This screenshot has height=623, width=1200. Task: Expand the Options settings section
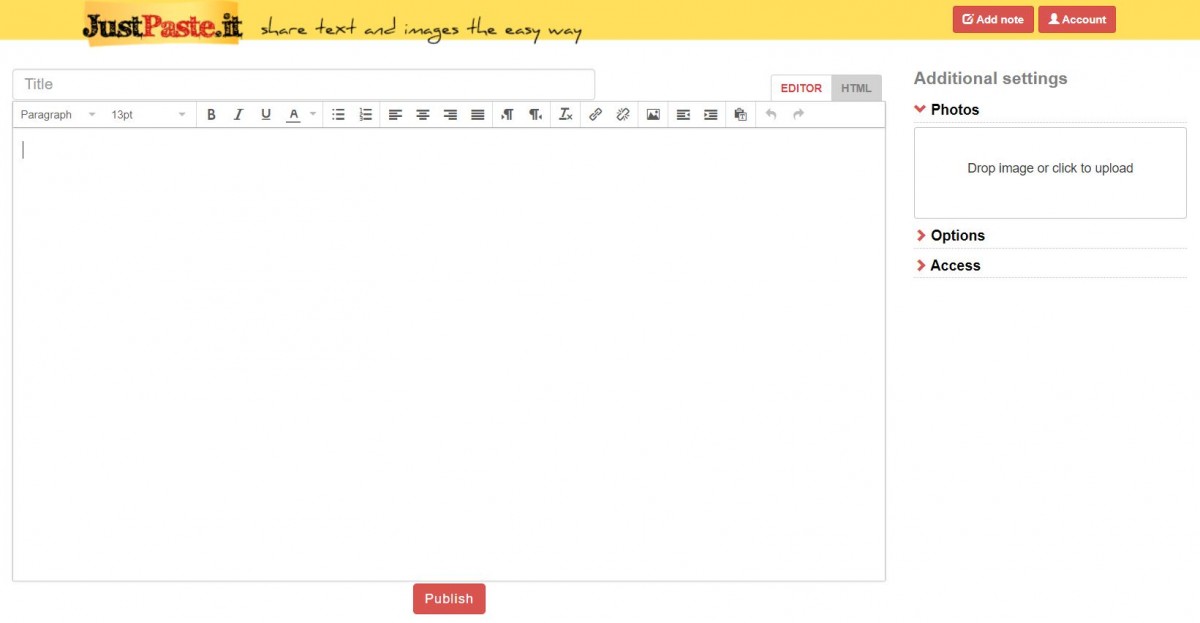tap(957, 236)
